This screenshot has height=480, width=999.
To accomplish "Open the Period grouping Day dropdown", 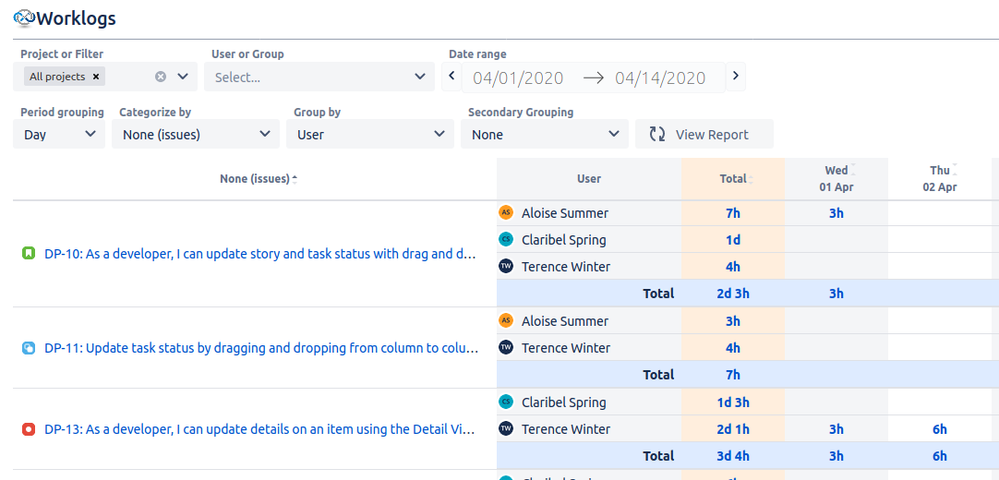I will pyautogui.click(x=59, y=134).
